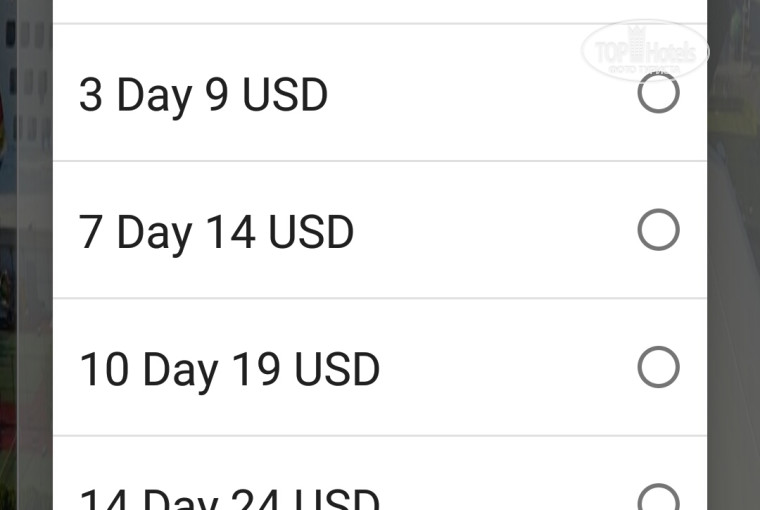Click the blank row above 3 Day option
Screen dimensions: 760x510
tap(380, 11)
